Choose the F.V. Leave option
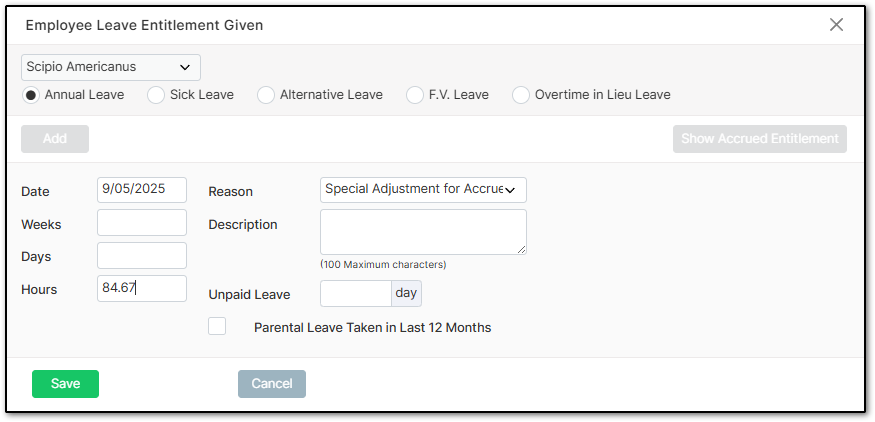 click(415, 95)
